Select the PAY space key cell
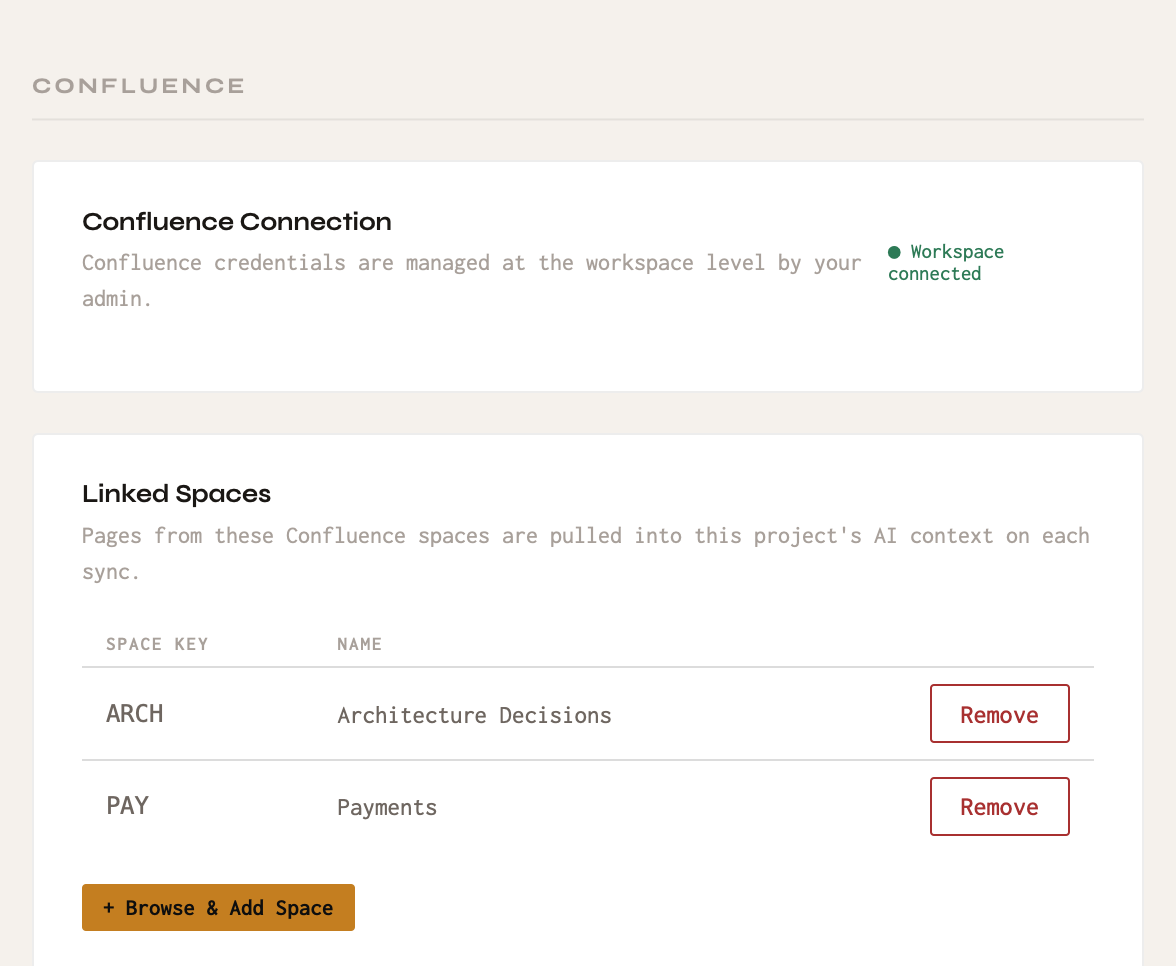 click(x=128, y=806)
